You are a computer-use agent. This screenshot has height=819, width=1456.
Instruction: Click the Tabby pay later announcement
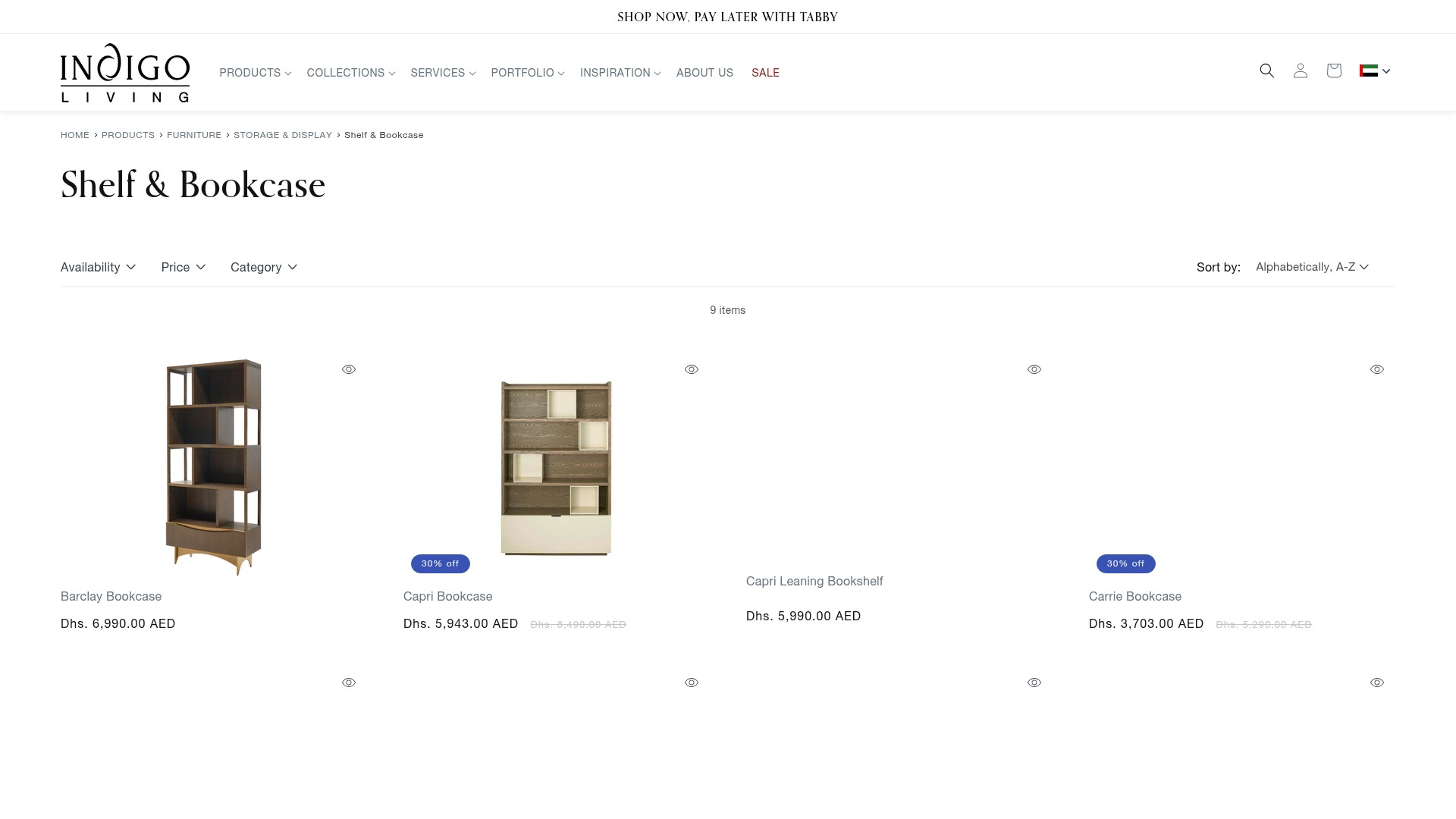tap(727, 17)
